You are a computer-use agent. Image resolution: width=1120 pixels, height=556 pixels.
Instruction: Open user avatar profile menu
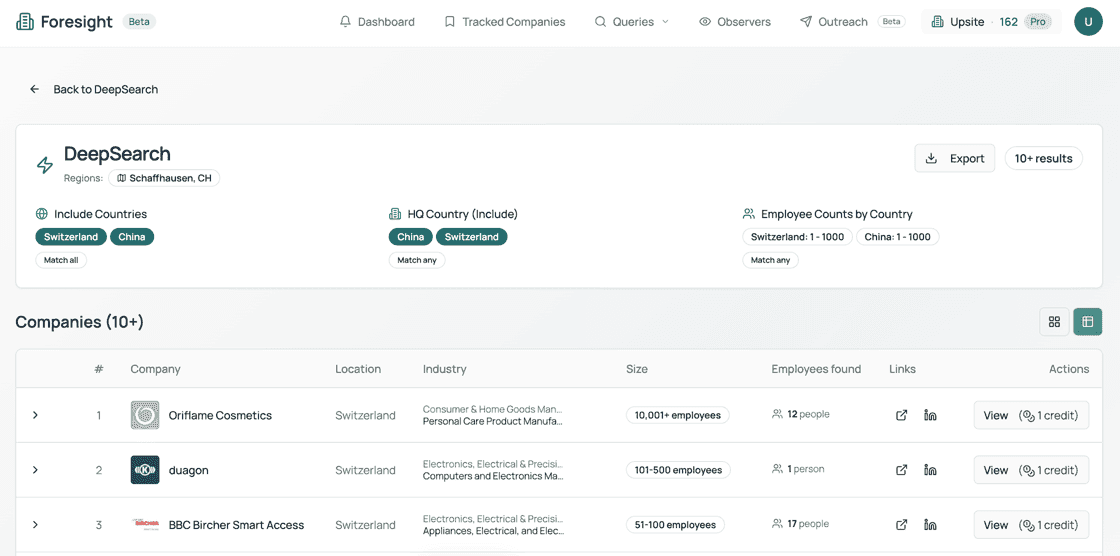point(1088,21)
